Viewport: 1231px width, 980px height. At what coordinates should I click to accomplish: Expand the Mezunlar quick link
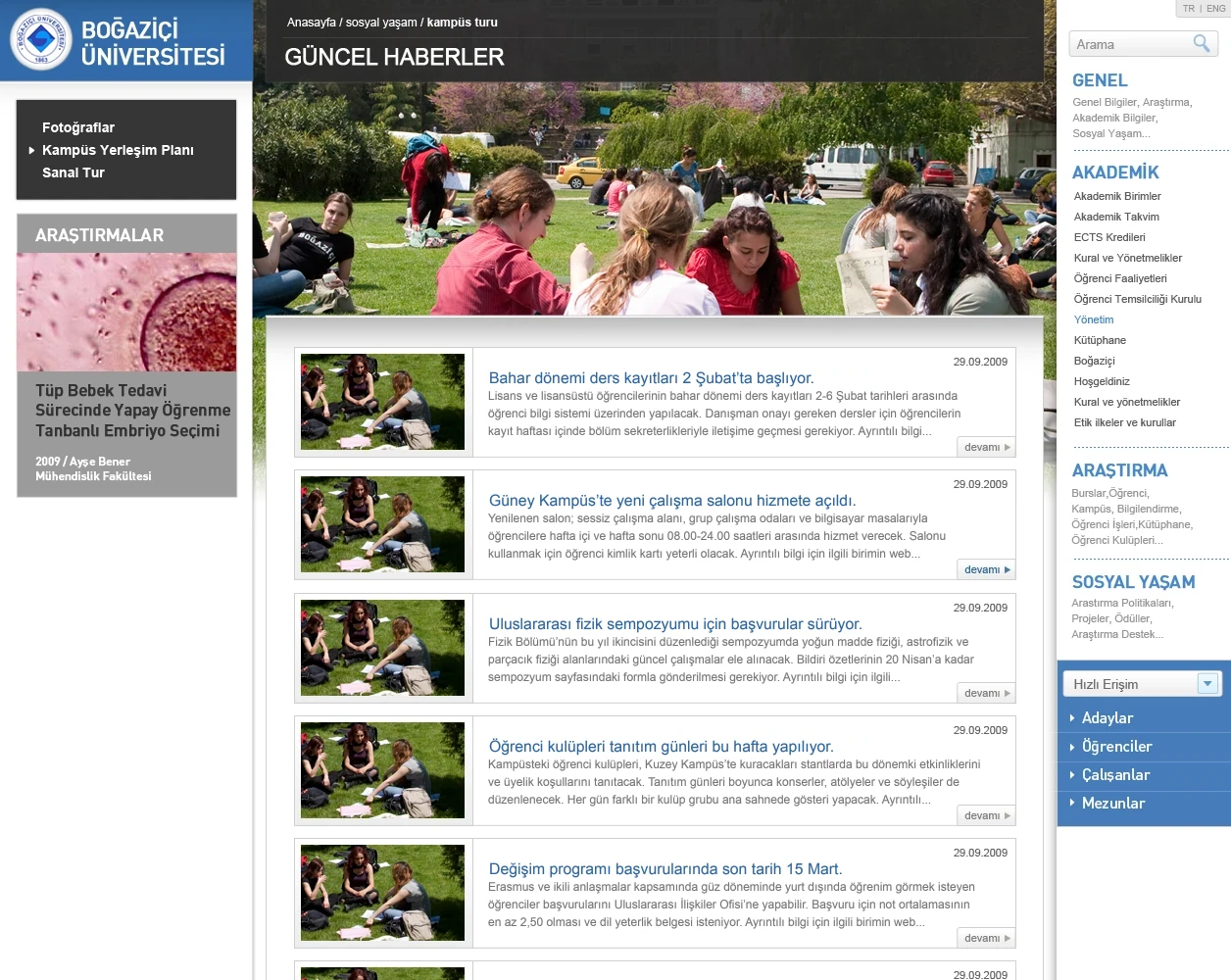1113,804
